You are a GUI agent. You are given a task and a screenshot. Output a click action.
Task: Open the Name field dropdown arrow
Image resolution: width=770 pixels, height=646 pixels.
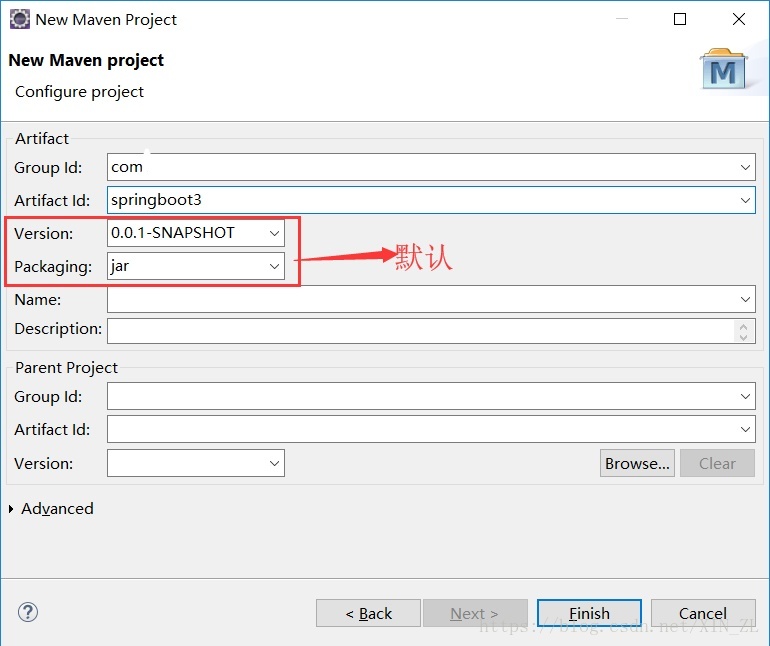point(745,299)
